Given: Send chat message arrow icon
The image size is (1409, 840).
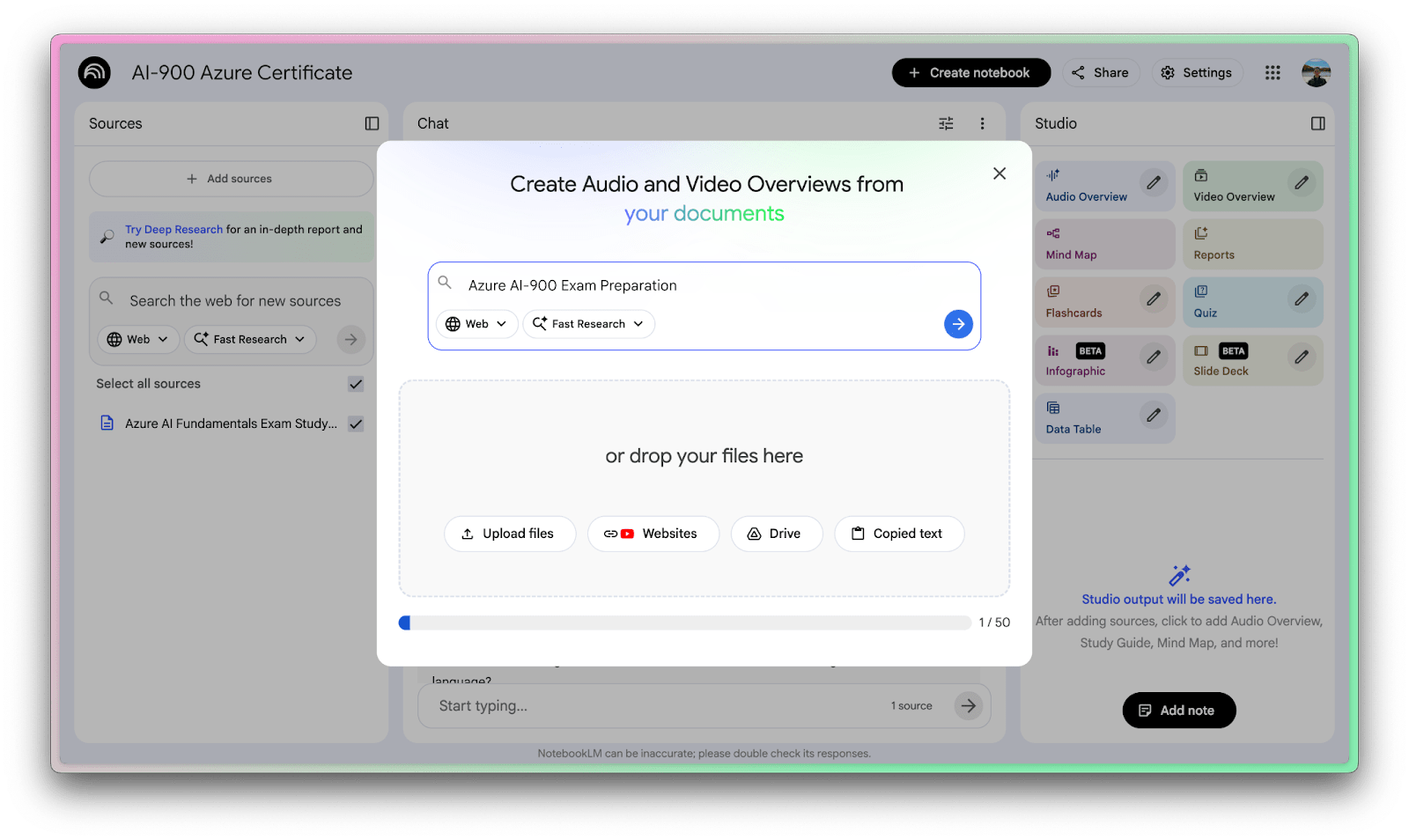Looking at the screenshot, I should pos(968,705).
